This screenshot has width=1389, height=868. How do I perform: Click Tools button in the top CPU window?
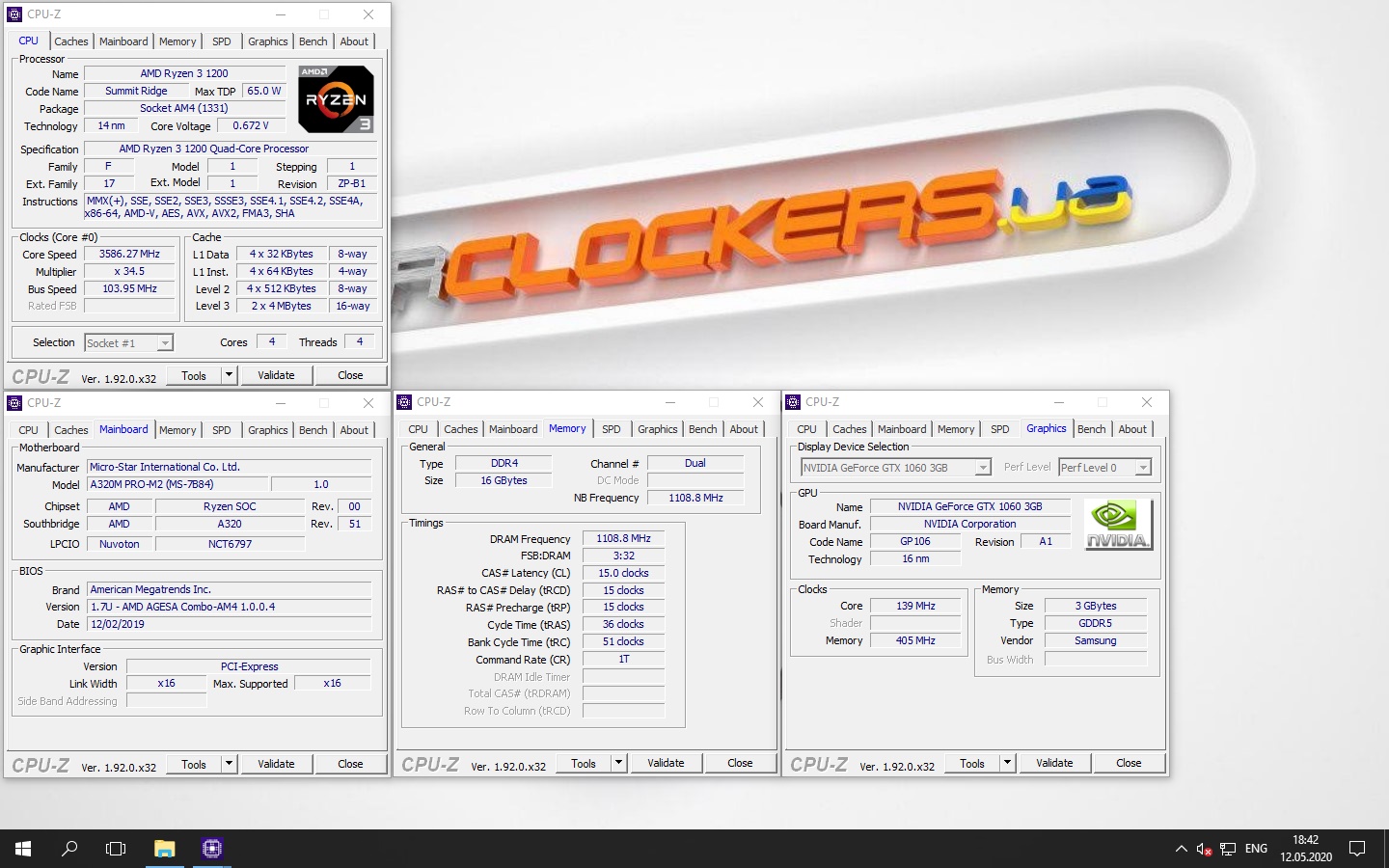[194, 375]
